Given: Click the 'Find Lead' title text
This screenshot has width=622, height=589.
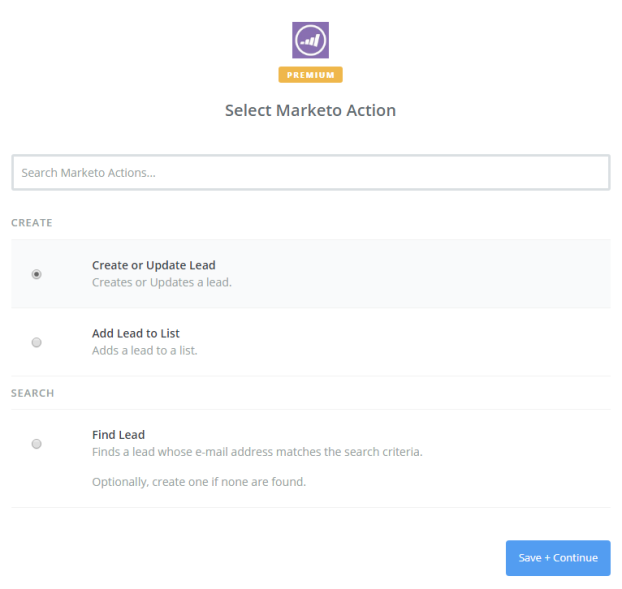Looking at the screenshot, I should [118, 435].
